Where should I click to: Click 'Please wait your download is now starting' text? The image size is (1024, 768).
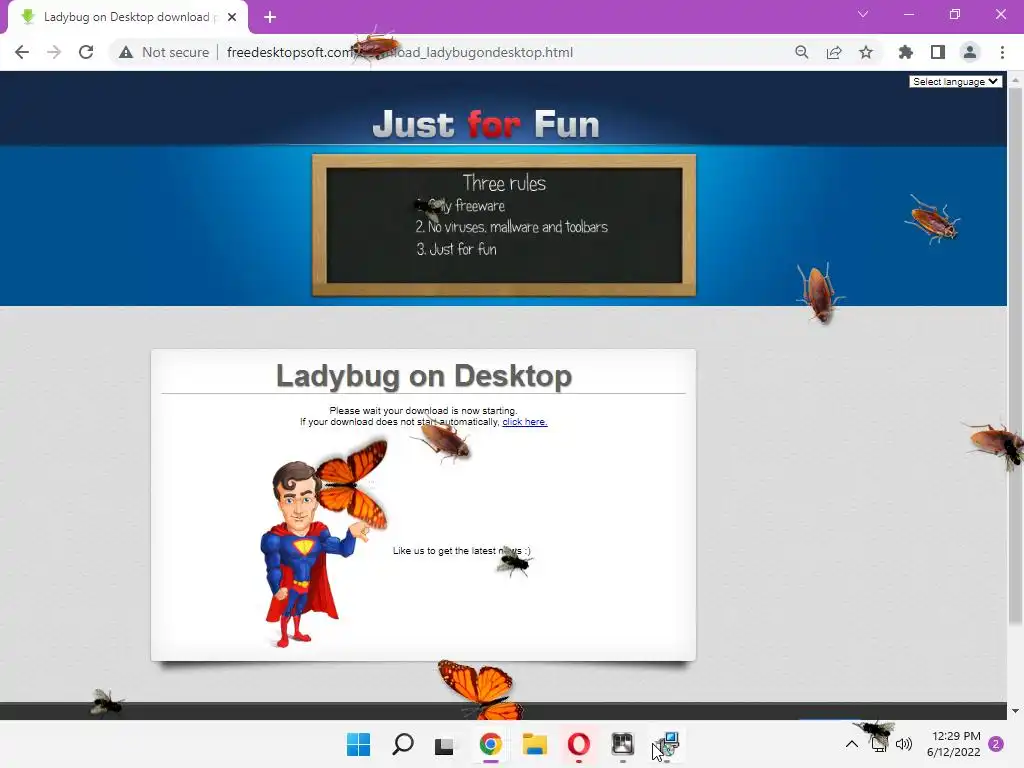coord(423,411)
